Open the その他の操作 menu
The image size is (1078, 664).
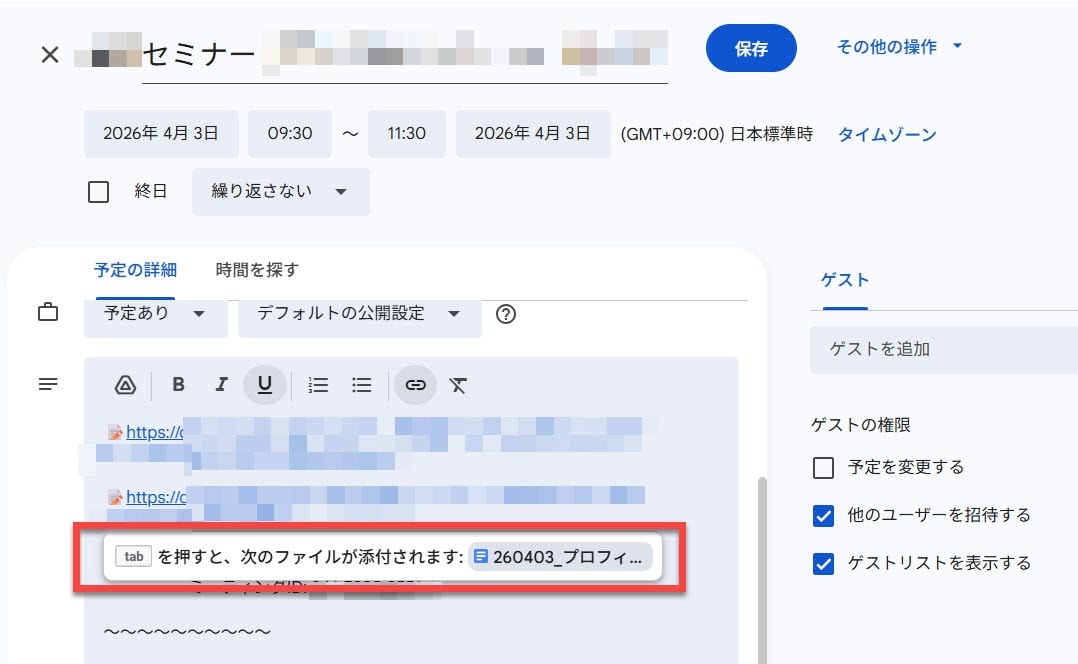coord(898,47)
